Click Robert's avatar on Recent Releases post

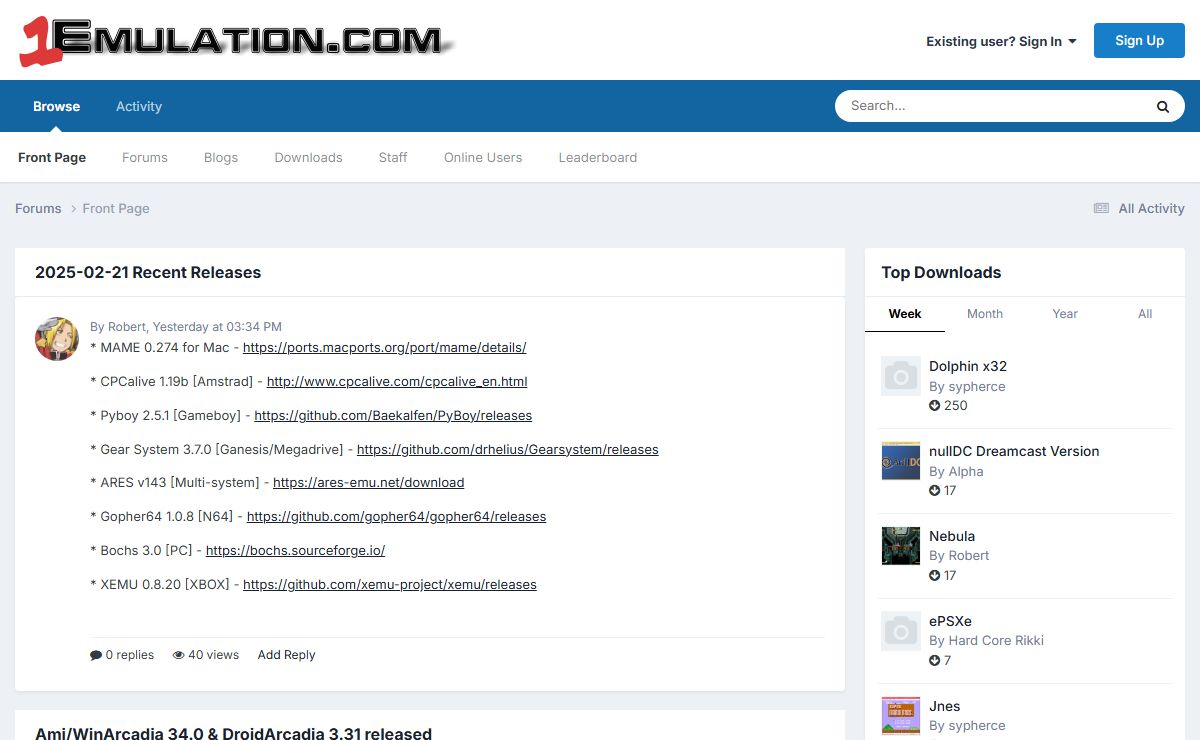[57, 339]
